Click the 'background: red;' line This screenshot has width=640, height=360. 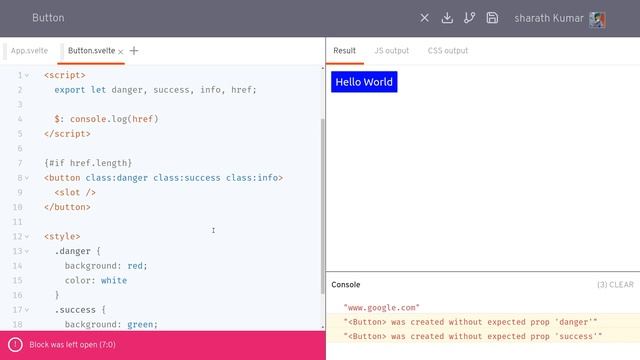(x=106, y=266)
